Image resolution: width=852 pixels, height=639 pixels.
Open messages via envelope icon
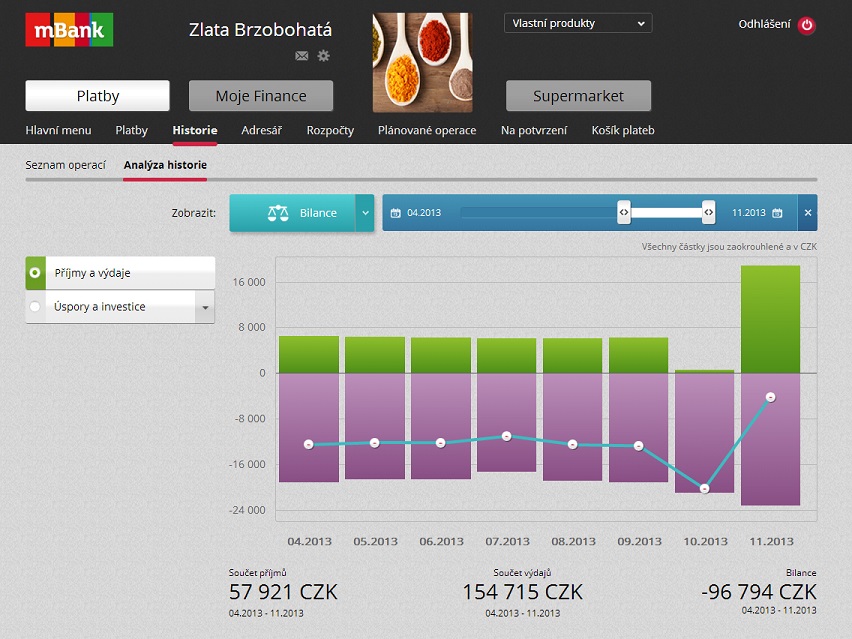click(x=302, y=56)
